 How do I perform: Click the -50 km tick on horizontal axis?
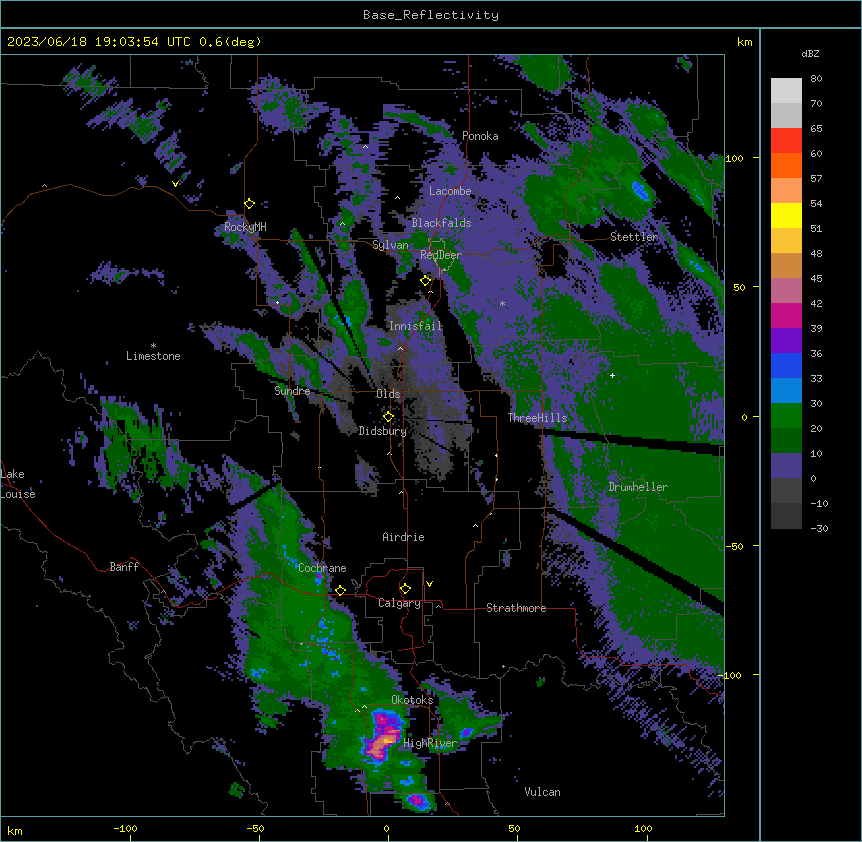coord(255,828)
